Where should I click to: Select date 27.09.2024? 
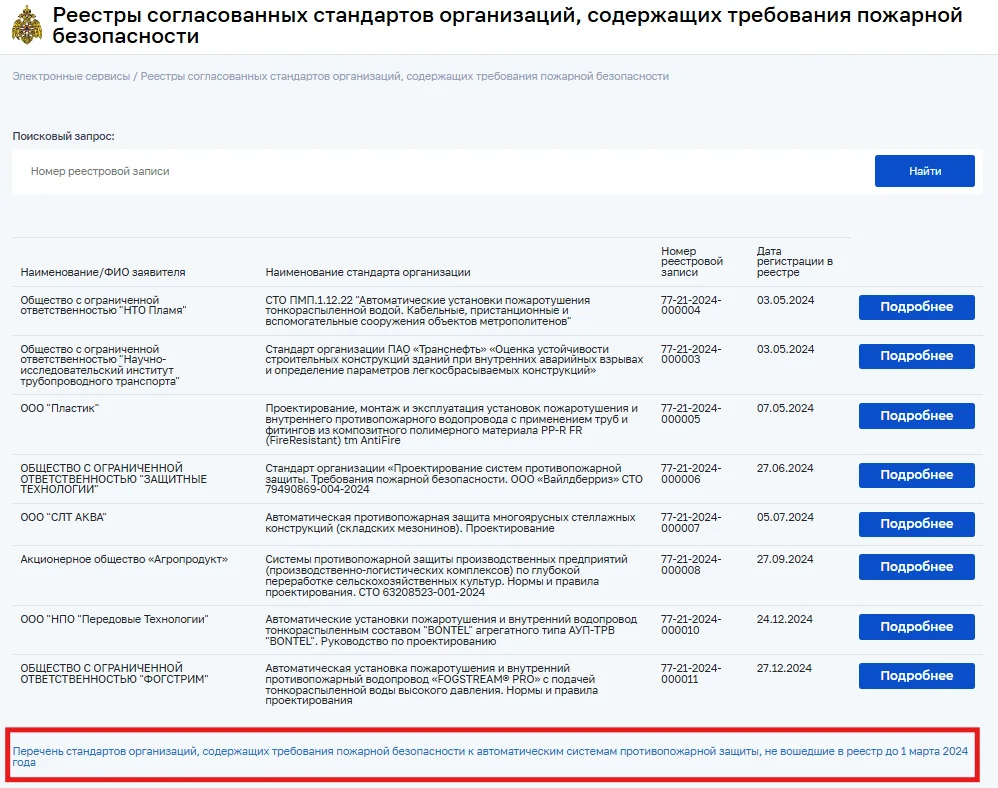click(785, 559)
